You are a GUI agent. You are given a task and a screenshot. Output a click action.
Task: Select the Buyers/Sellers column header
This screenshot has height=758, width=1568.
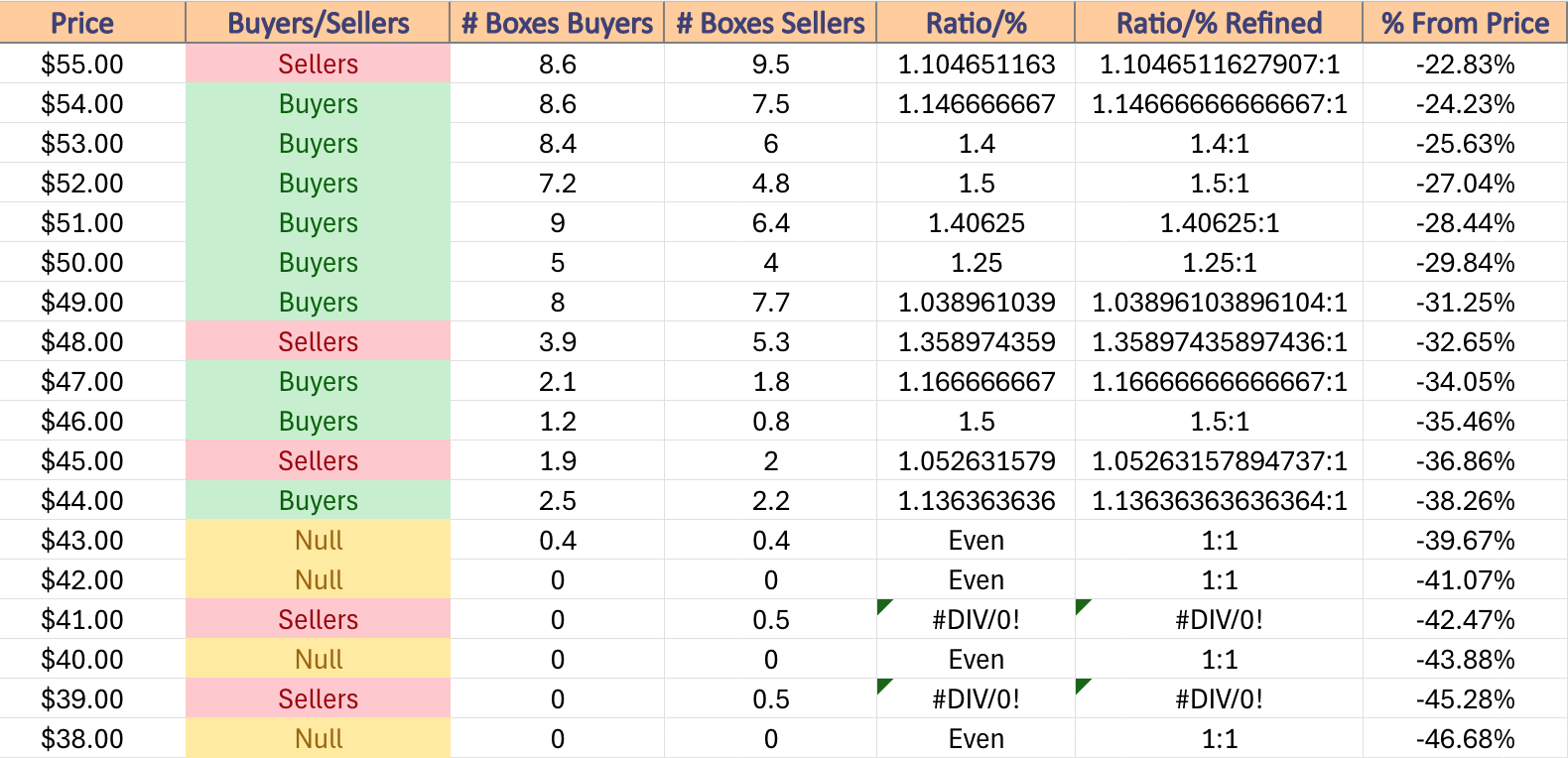(318, 22)
